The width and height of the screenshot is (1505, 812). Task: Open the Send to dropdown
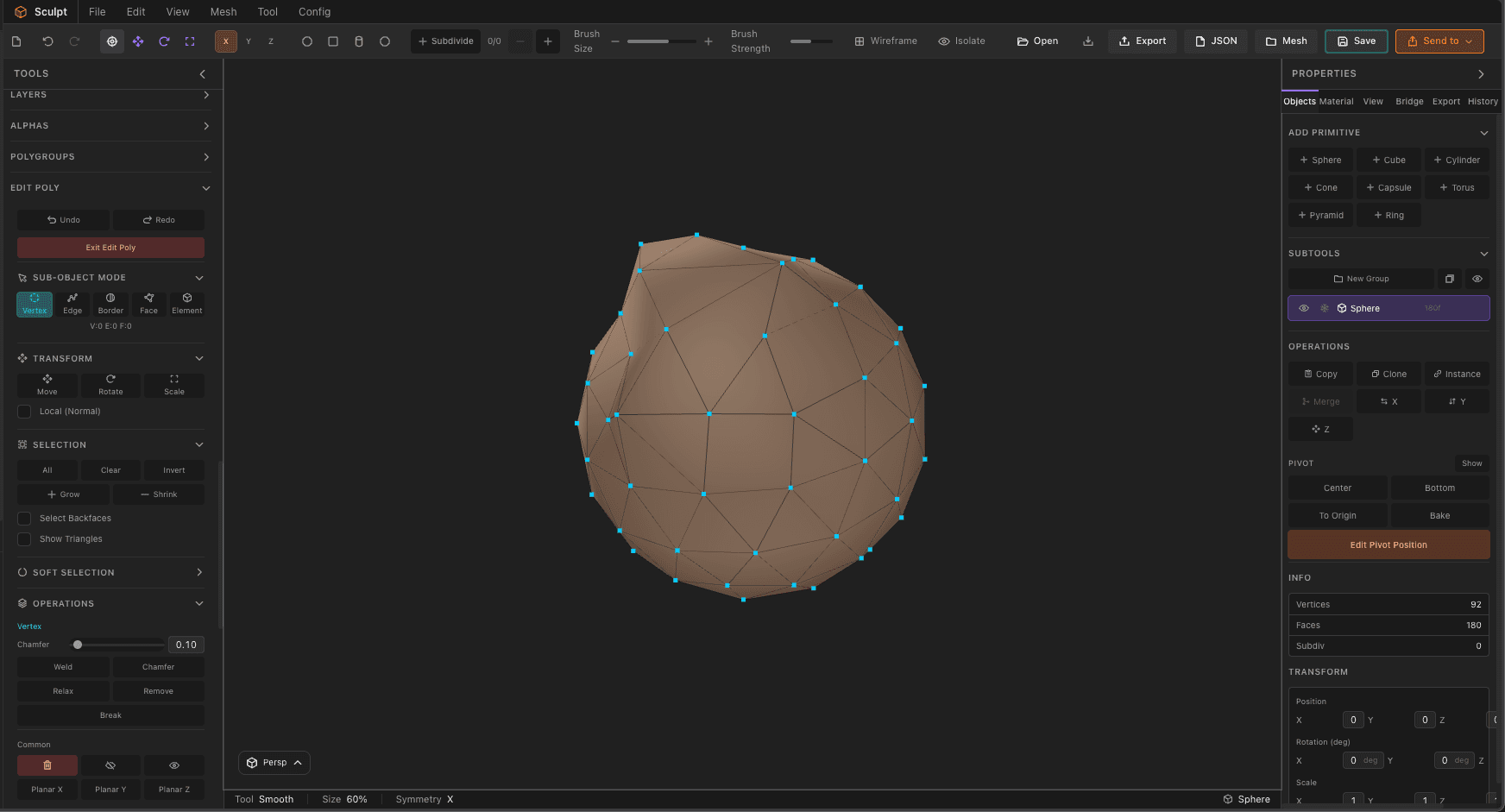pyautogui.click(x=1439, y=41)
